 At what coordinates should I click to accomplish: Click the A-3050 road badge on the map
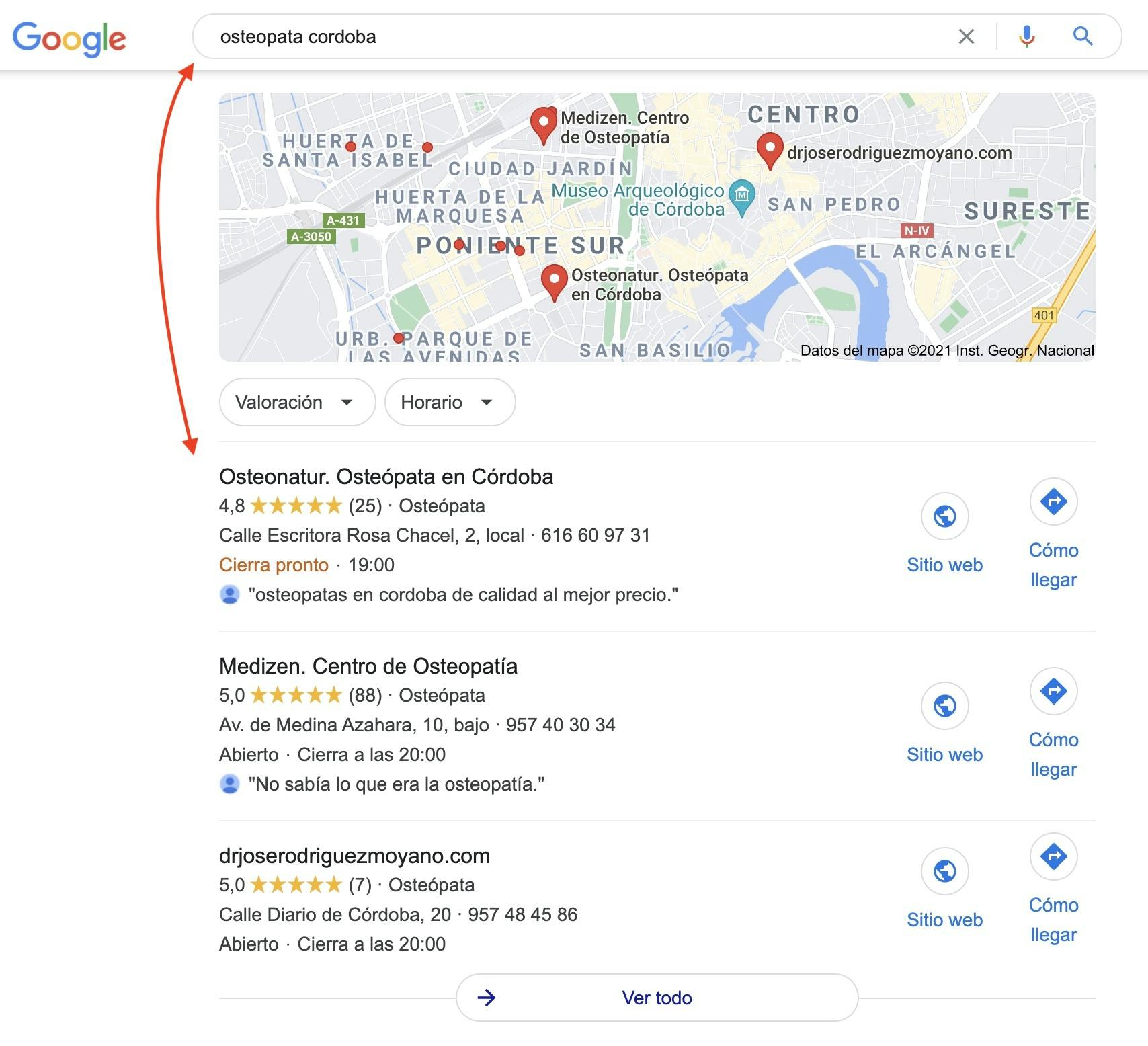[311, 237]
